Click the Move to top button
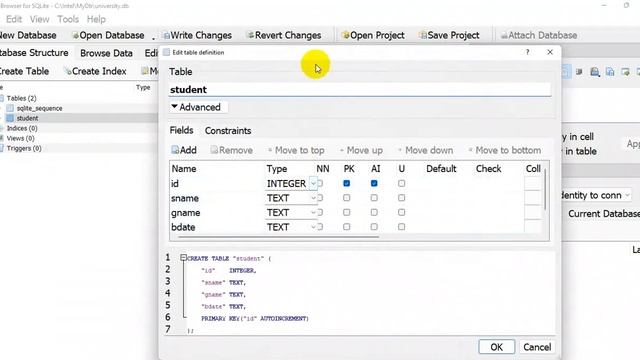This screenshot has width=640, height=360. coord(296,150)
